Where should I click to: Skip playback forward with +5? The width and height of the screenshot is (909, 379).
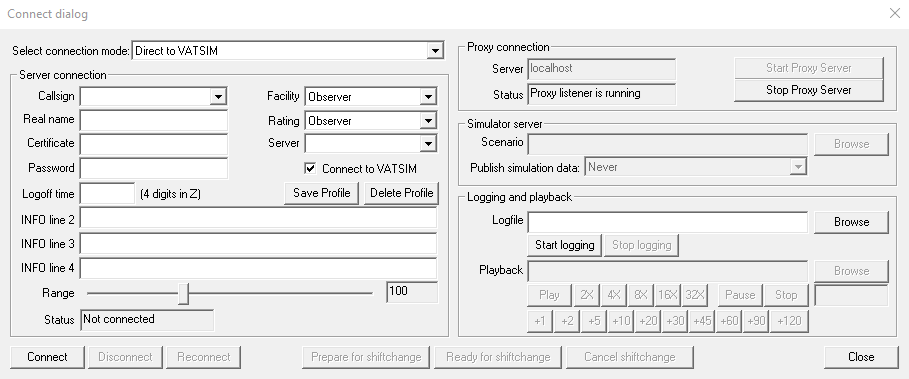(x=594, y=321)
